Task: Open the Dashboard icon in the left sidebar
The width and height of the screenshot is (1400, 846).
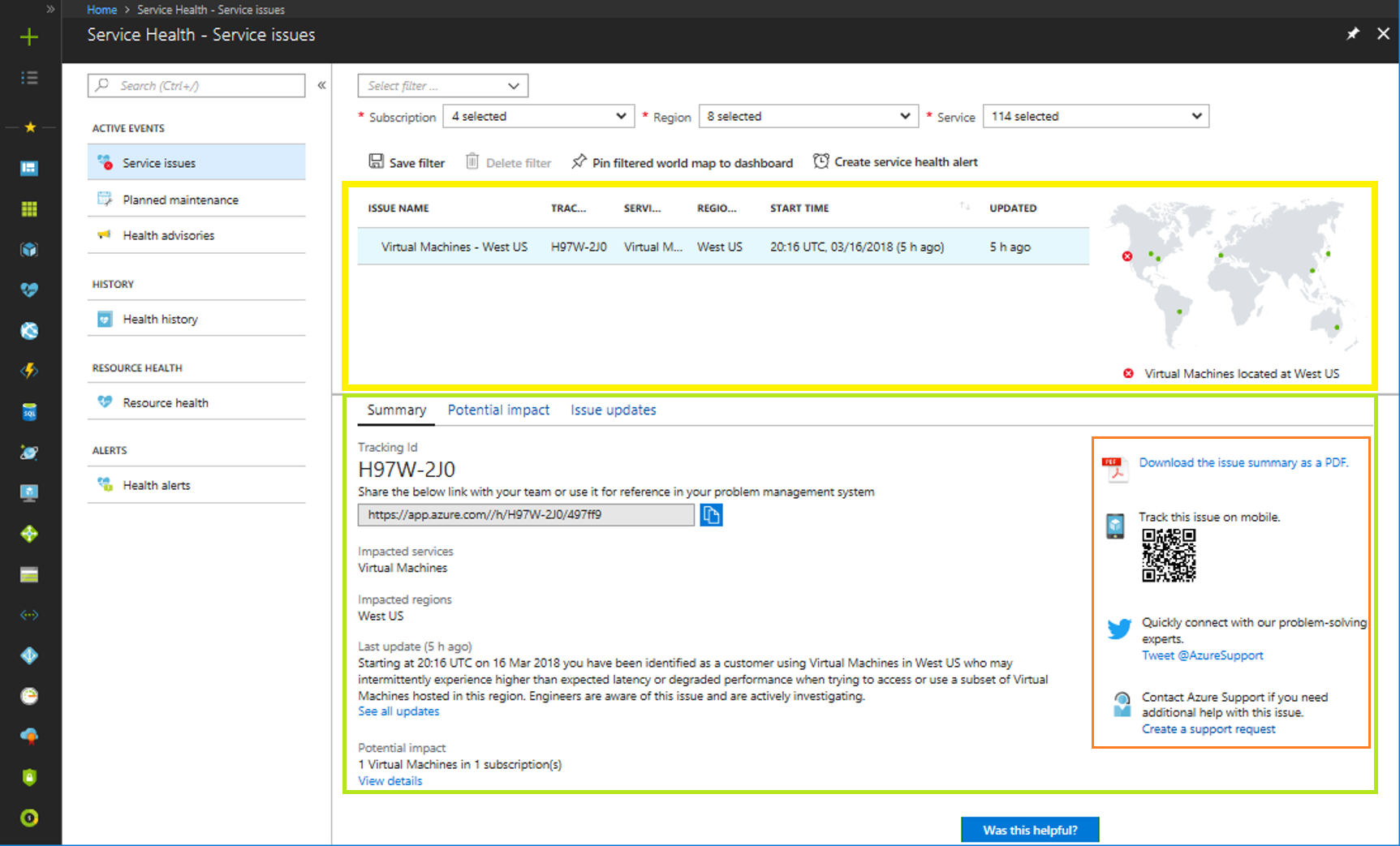Action: [29, 168]
